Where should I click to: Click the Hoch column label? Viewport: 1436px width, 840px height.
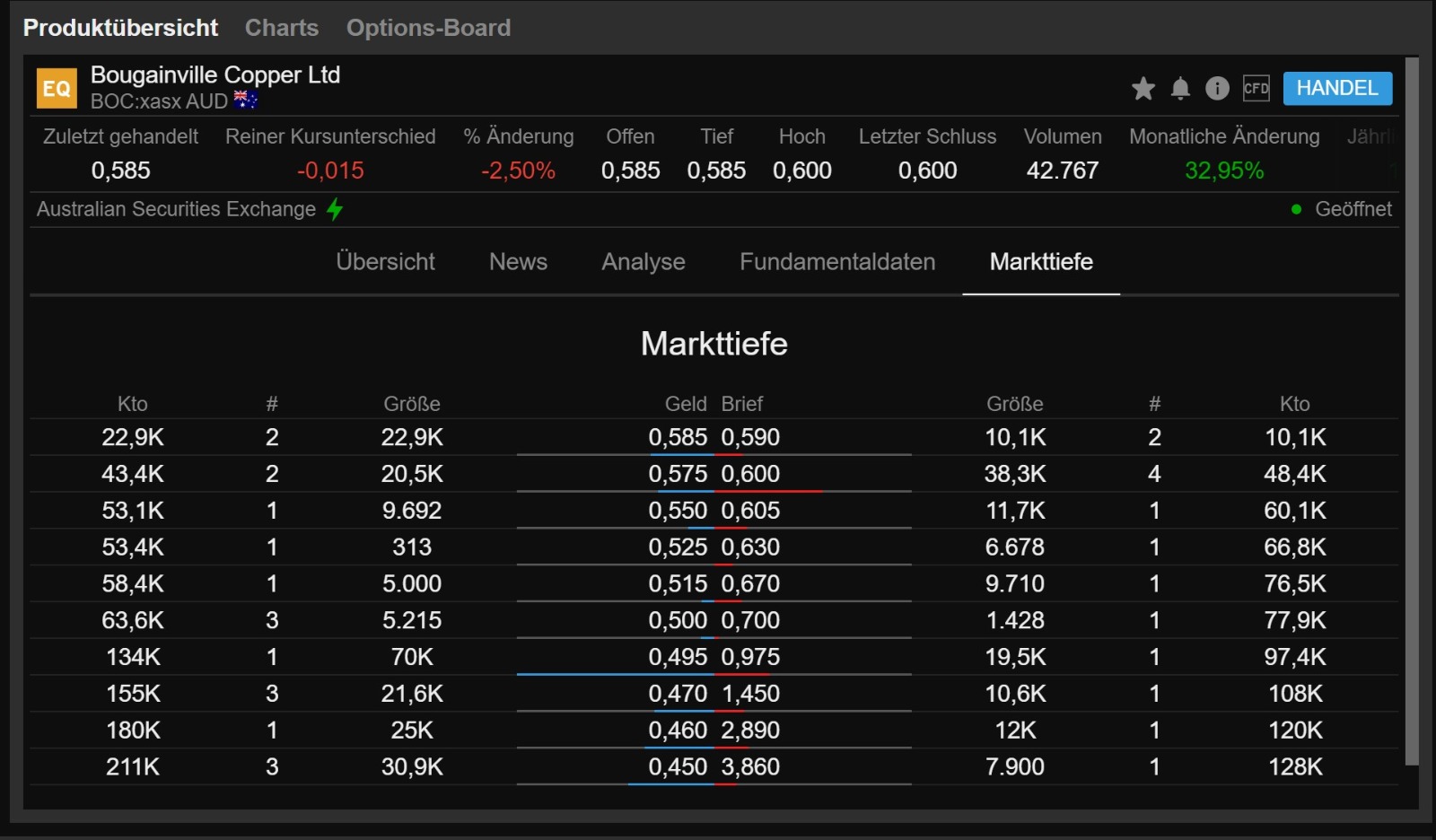801,136
